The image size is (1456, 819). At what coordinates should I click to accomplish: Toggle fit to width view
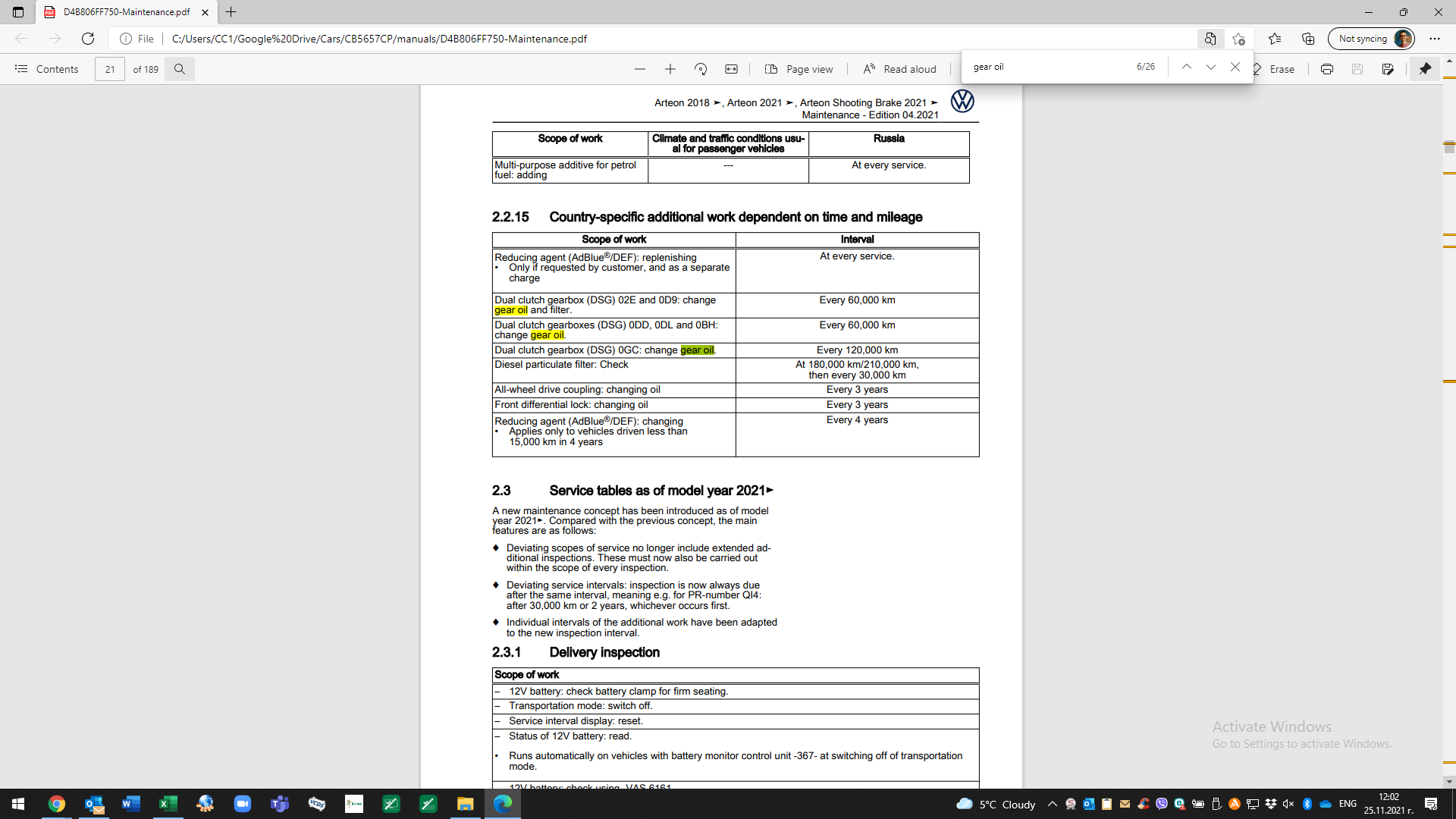[x=731, y=69]
